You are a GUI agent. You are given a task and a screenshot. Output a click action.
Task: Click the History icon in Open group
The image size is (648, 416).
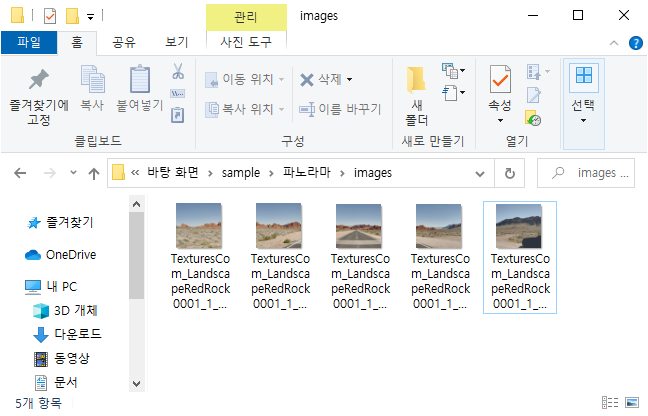[x=534, y=118]
